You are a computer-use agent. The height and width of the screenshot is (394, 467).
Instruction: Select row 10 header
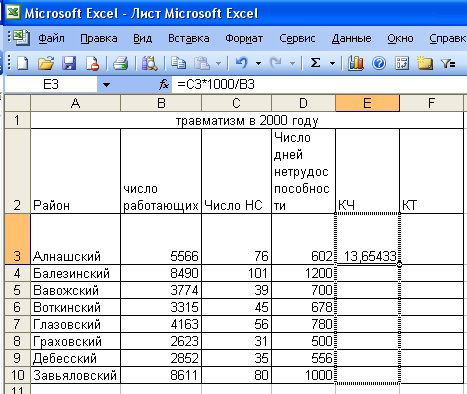coord(17,375)
